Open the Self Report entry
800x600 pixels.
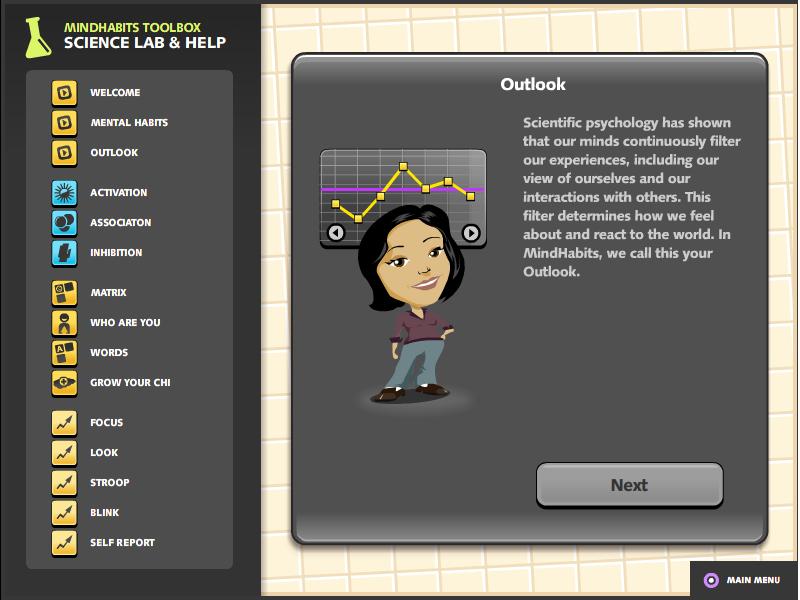[122, 543]
